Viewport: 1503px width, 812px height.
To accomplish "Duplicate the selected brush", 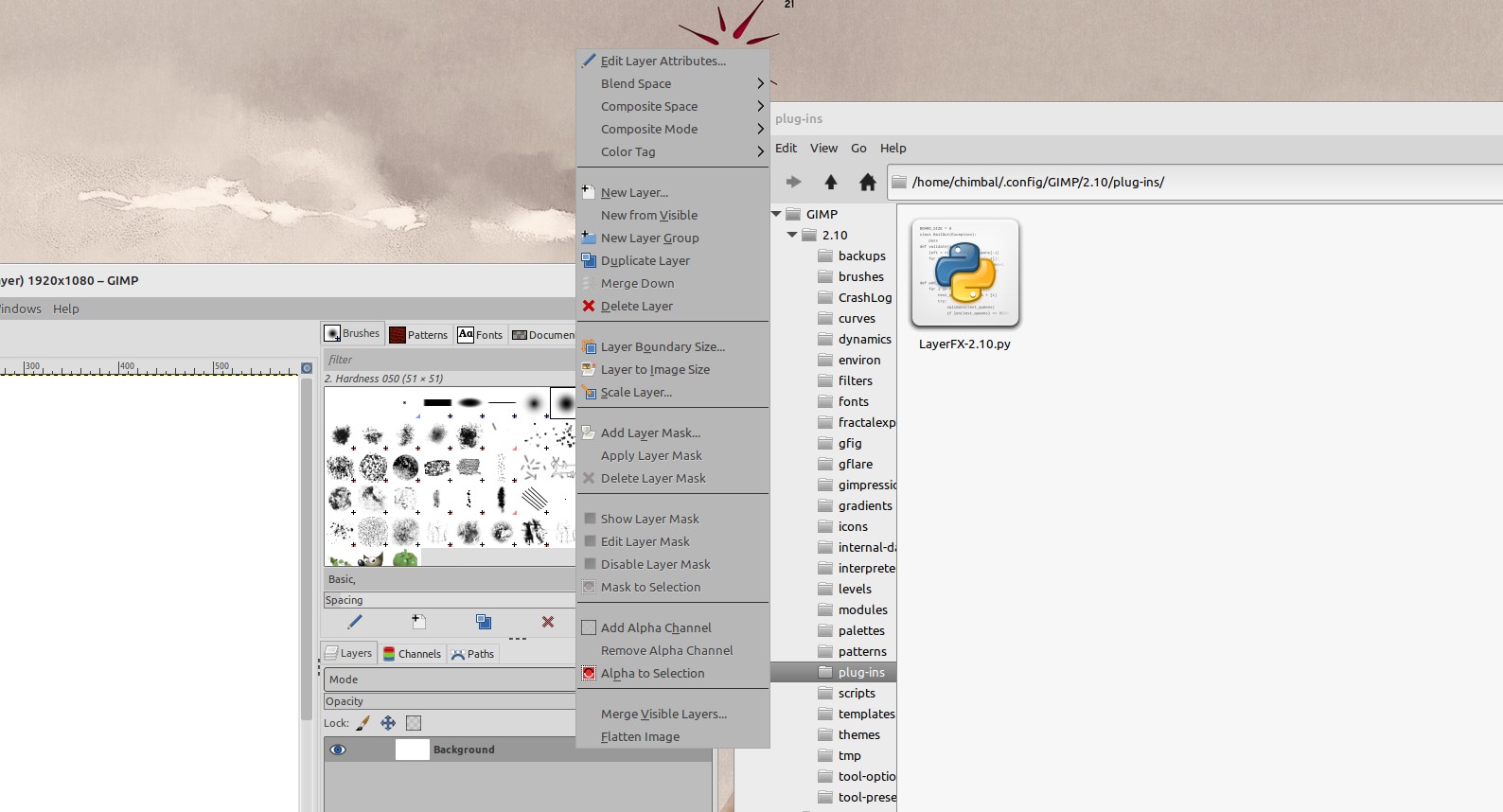I will pyautogui.click(x=484, y=622).
